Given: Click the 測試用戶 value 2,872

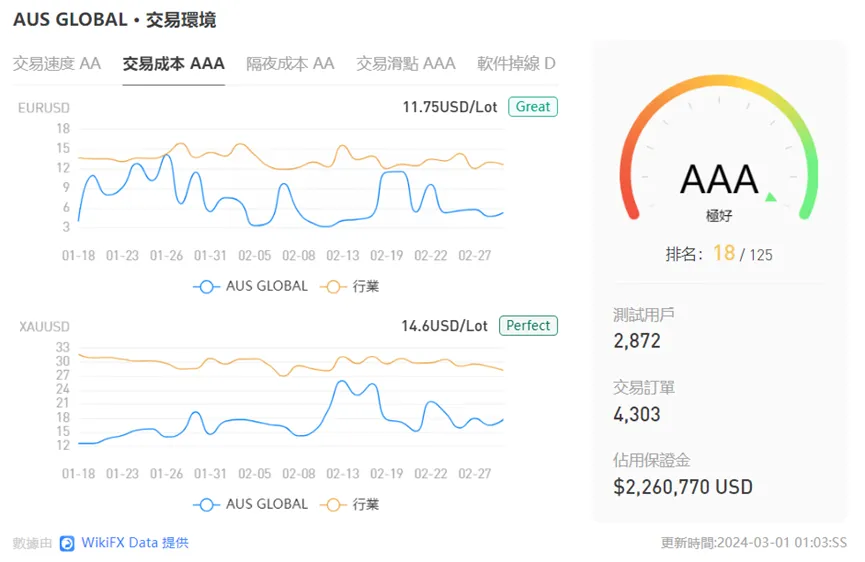Looking at the screenshot, I should pyautogui.click(x=637, y=341).
